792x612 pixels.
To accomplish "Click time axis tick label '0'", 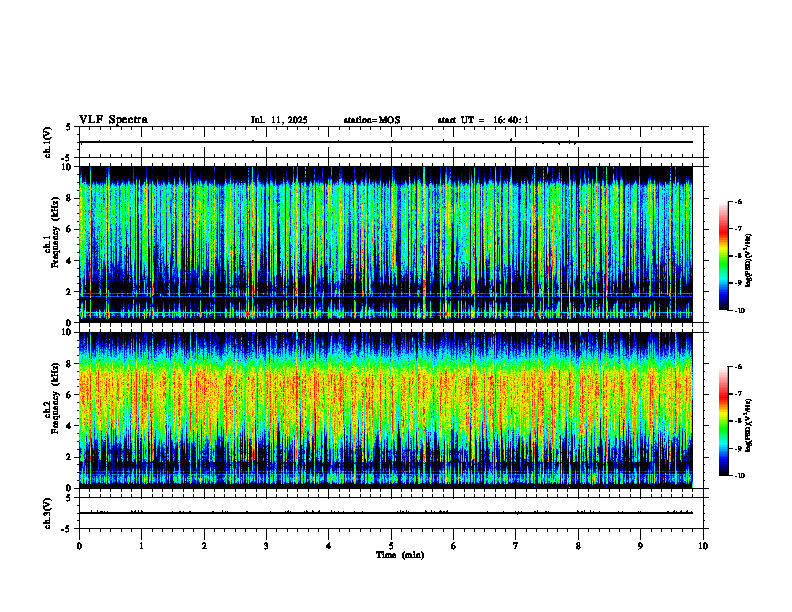I will (x=79, y=546).
